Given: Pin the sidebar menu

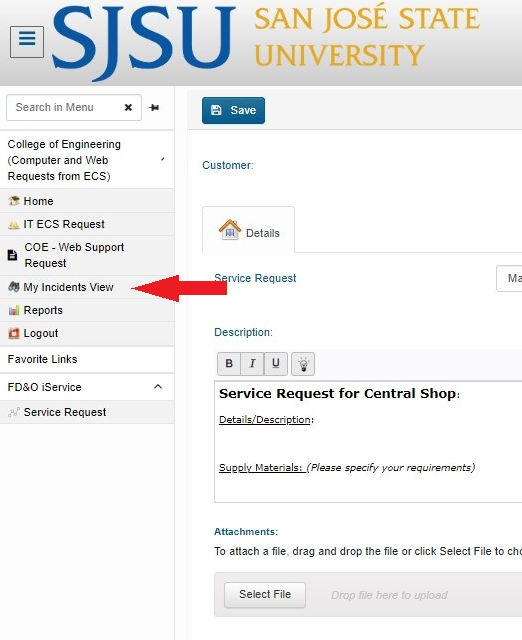Looking at the screenshot, I should (154, 108).
